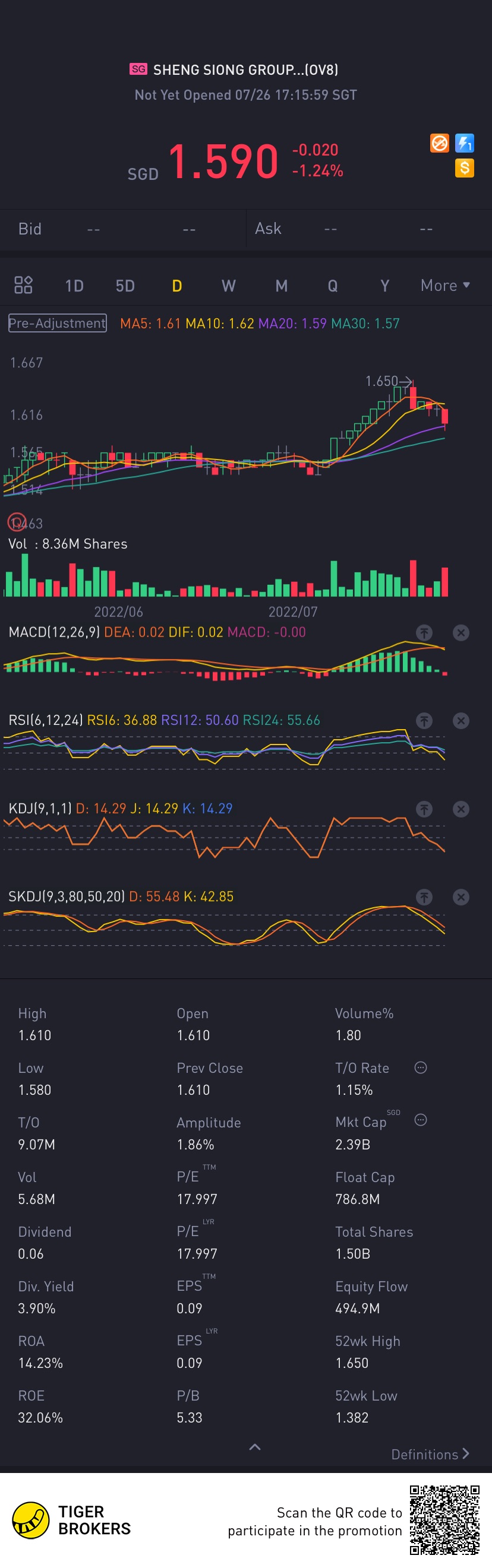The image size is (492, 1568).
Task: Close the KDJ indicator panel
Action: [461, 809]
